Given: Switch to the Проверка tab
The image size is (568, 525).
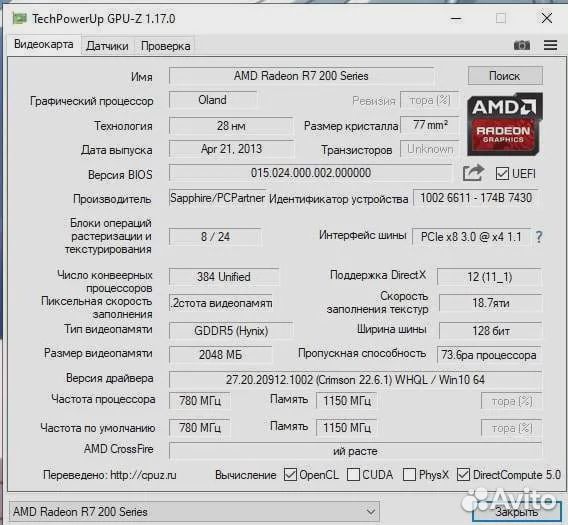Looking at the screenshot, I should [x=166, y=46].
